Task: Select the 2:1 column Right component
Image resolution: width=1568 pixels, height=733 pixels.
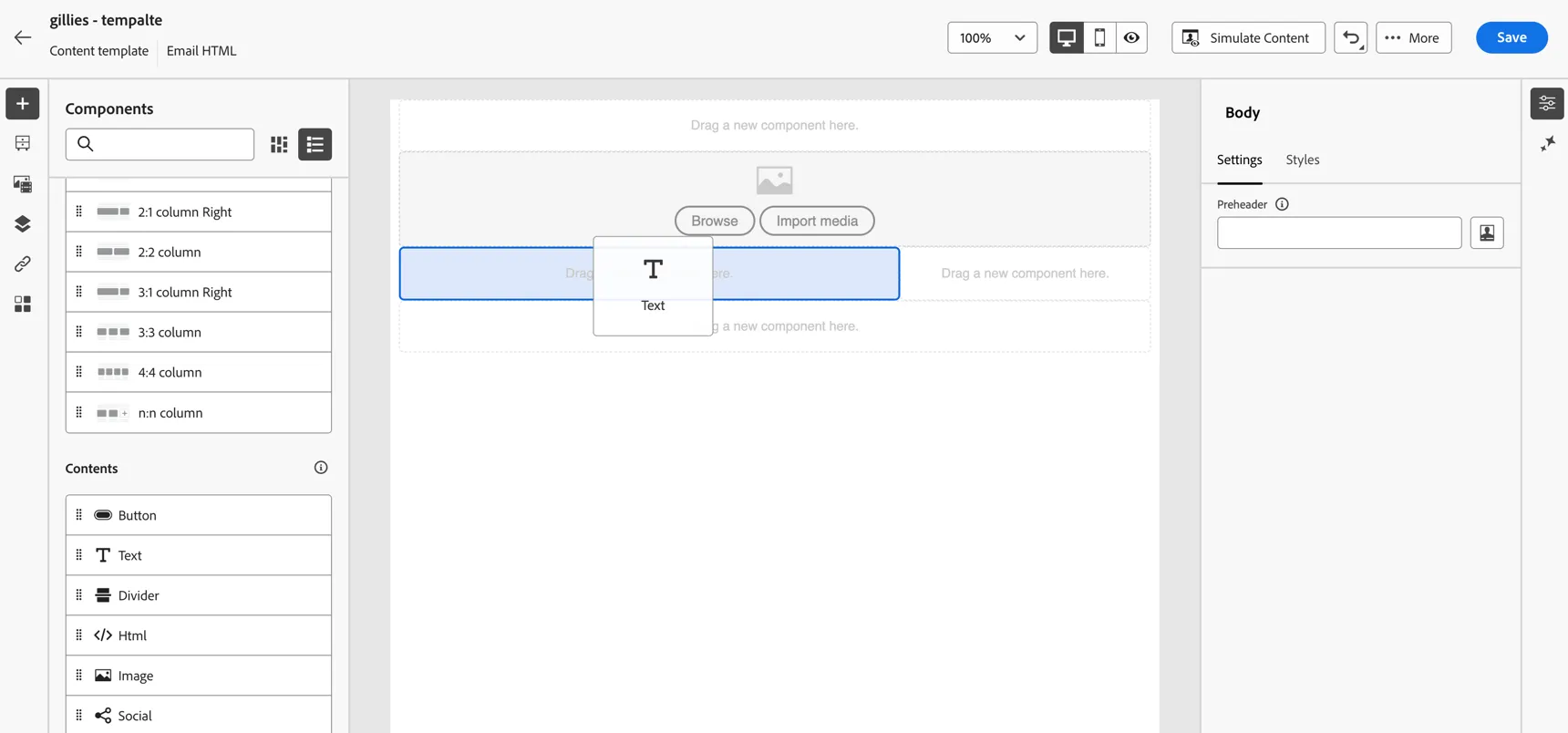Action: [199, 212]
